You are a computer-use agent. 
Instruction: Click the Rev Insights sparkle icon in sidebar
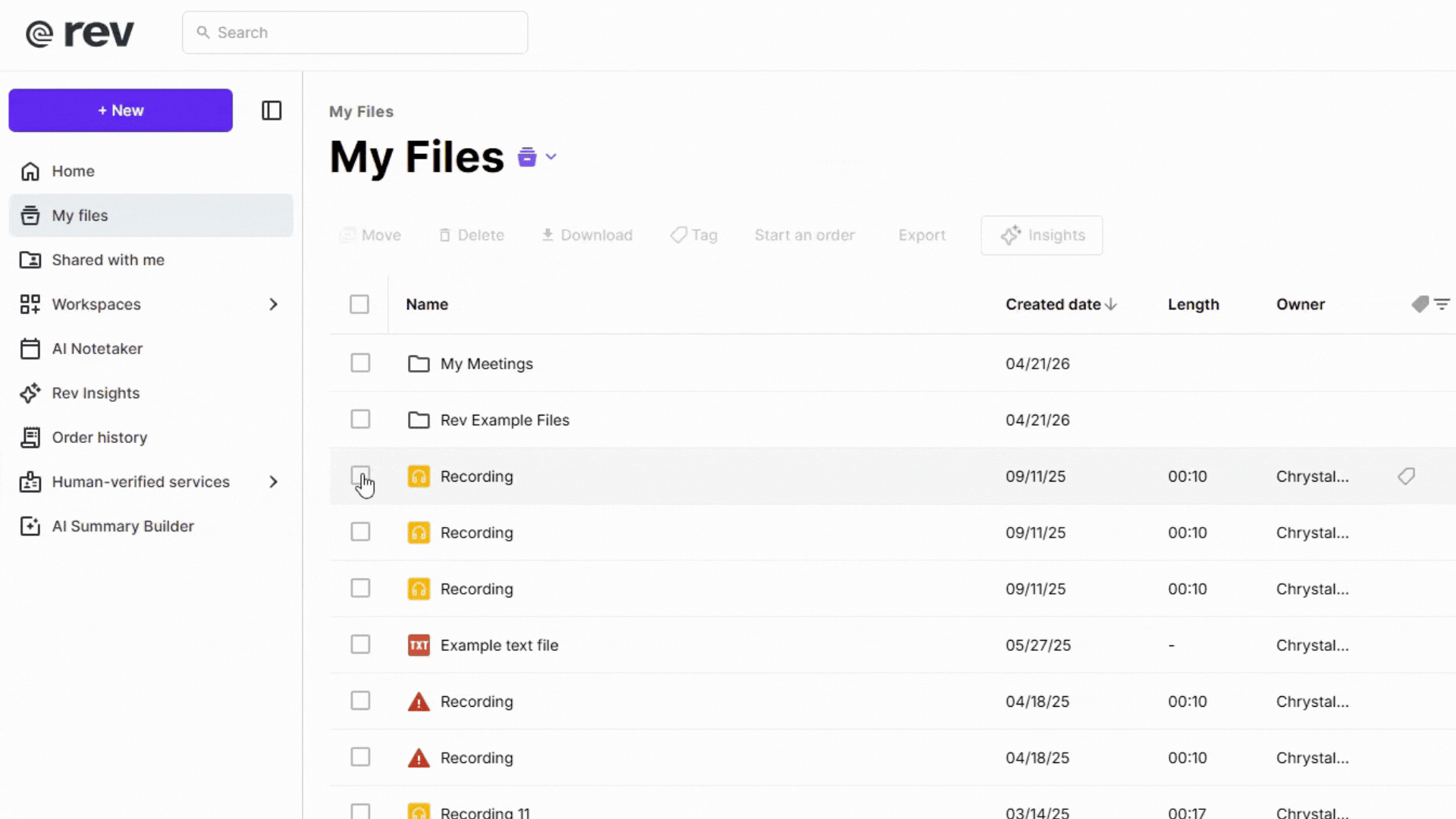[x=30, y=393]
